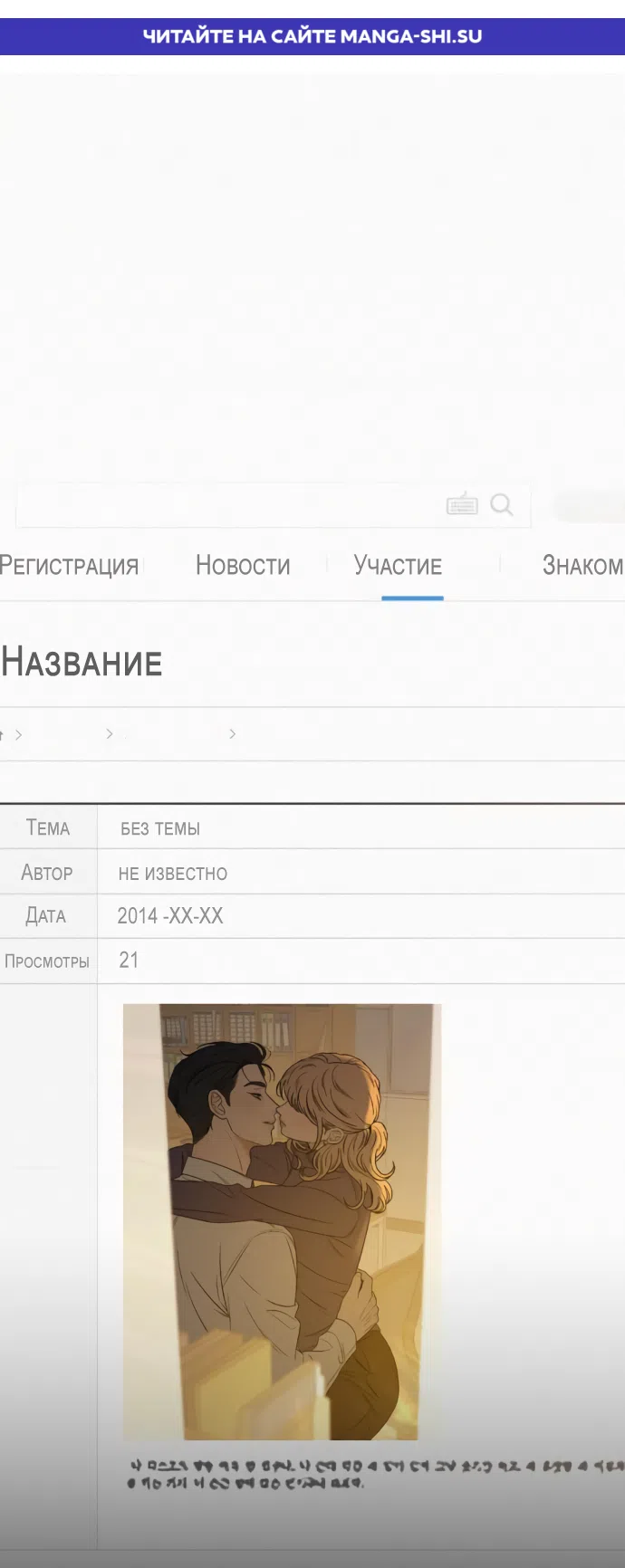Click the magnifying glass search icon

point(501,504)
